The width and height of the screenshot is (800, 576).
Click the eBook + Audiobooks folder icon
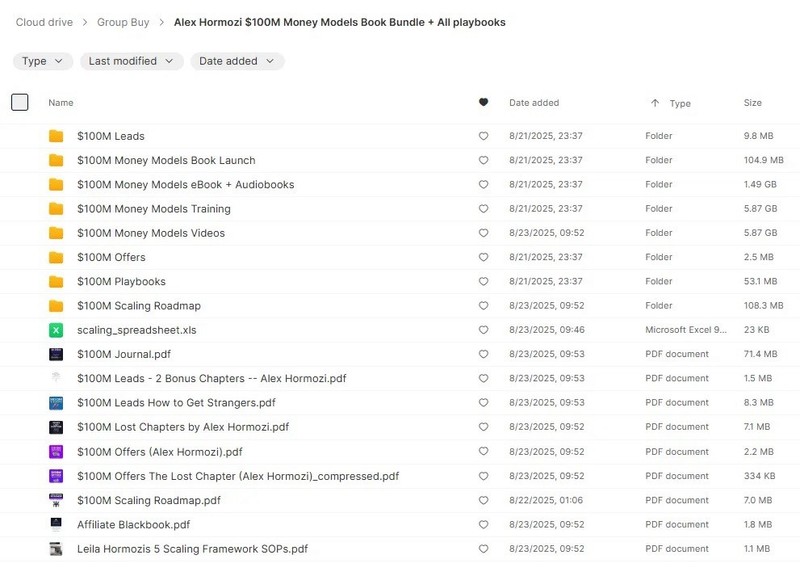[x=56, y=184]
